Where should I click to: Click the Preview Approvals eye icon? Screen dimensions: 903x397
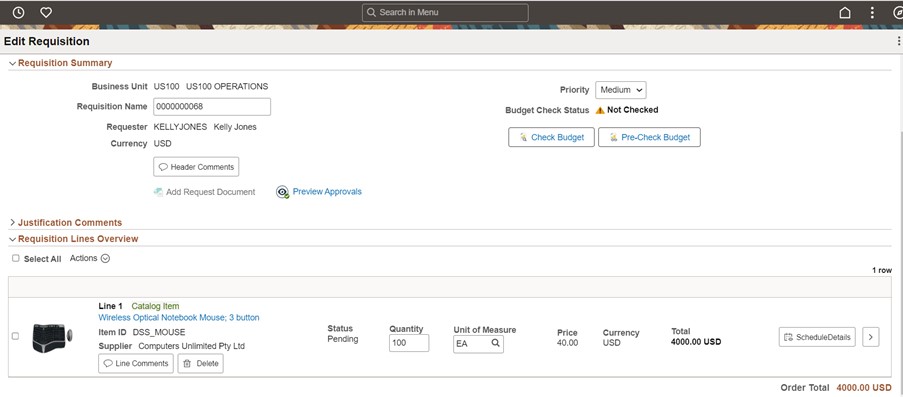[x=282, y=192]
